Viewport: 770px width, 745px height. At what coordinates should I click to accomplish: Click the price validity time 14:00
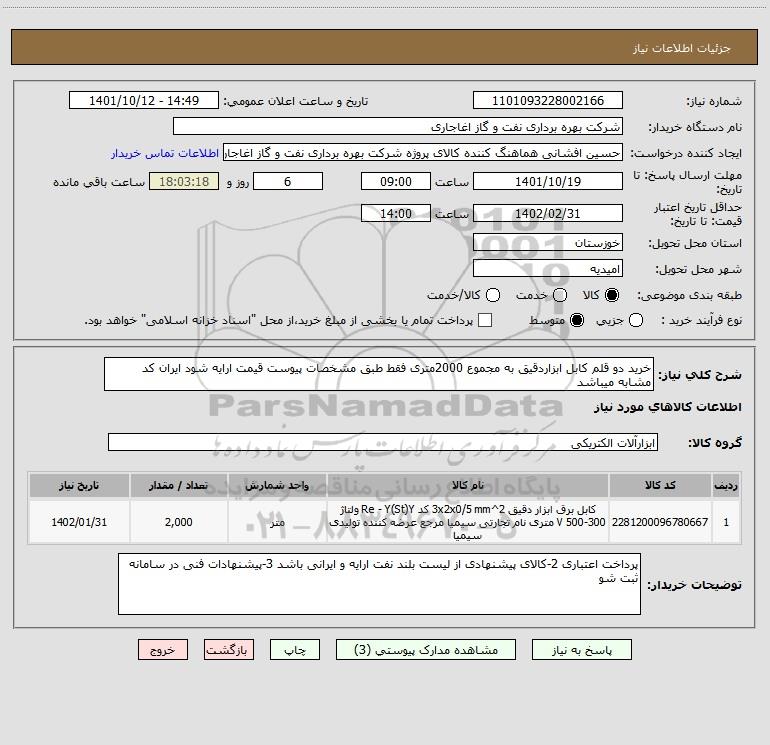coord(396,213)
